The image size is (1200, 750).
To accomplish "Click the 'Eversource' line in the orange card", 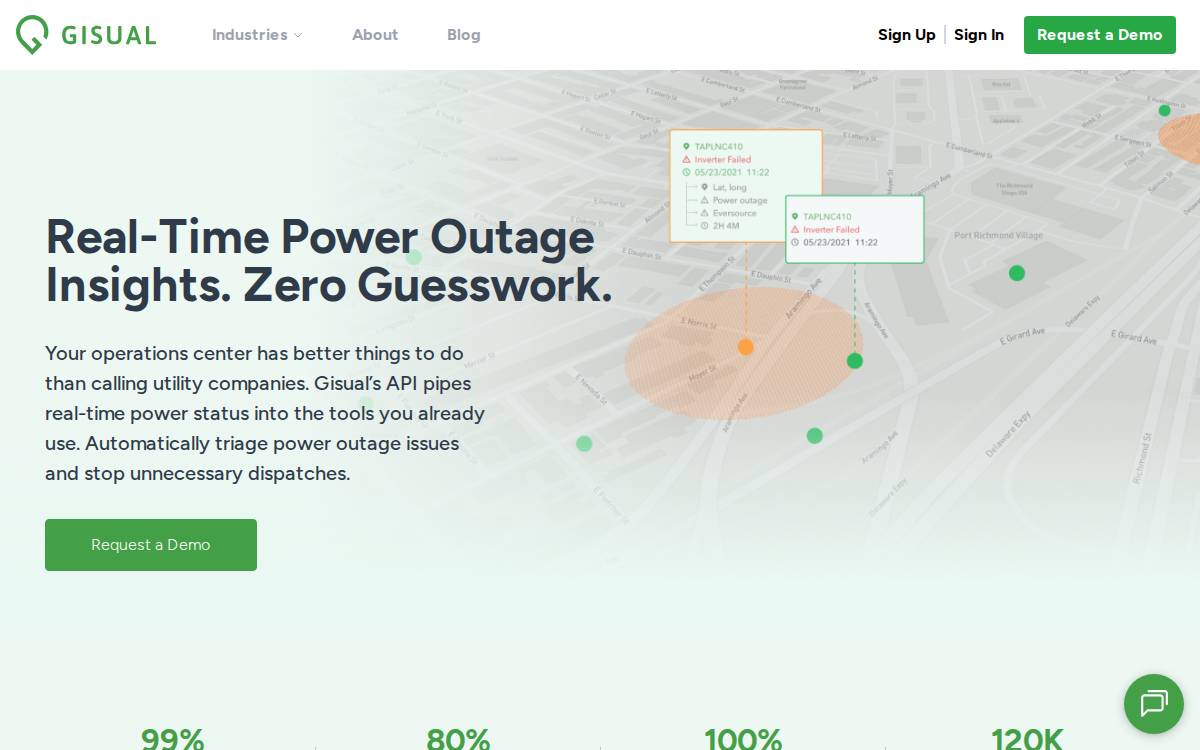I will tap(735, 213).
